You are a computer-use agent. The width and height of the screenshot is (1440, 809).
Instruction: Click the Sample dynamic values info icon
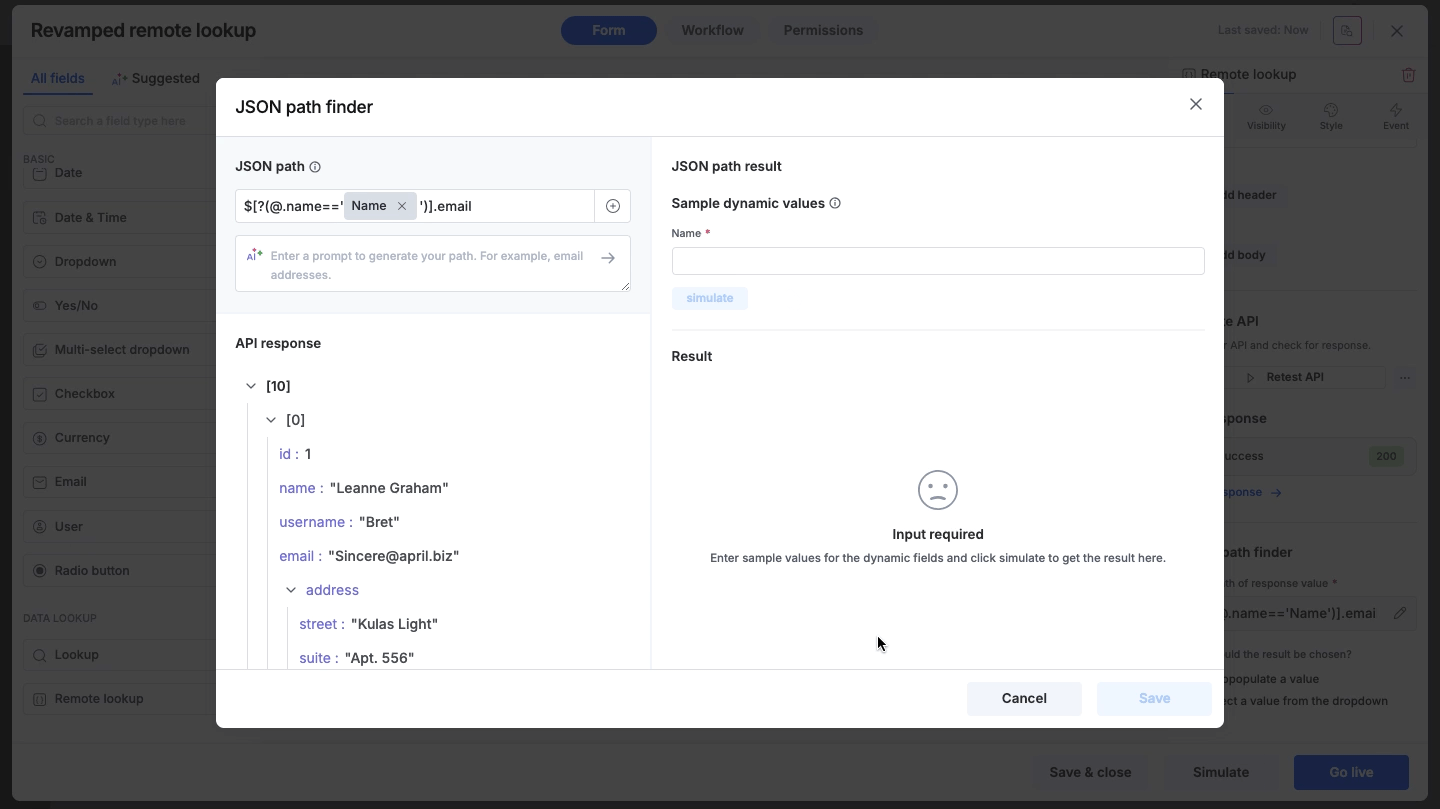click(835, 203)
